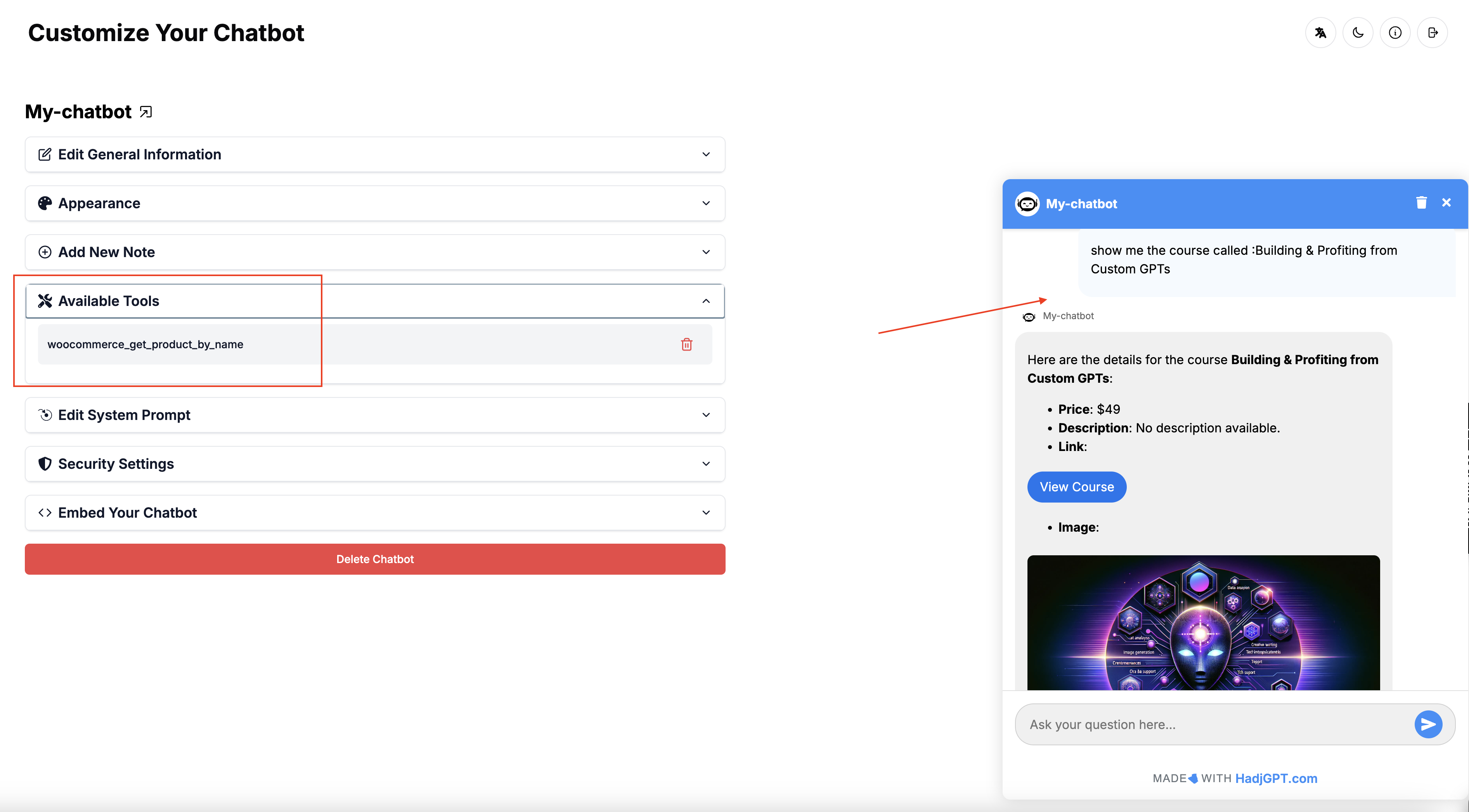Click chatbot avatar in chat header
The image size is (1469, 812).
pyautogui.click(x=1027, y=204)
